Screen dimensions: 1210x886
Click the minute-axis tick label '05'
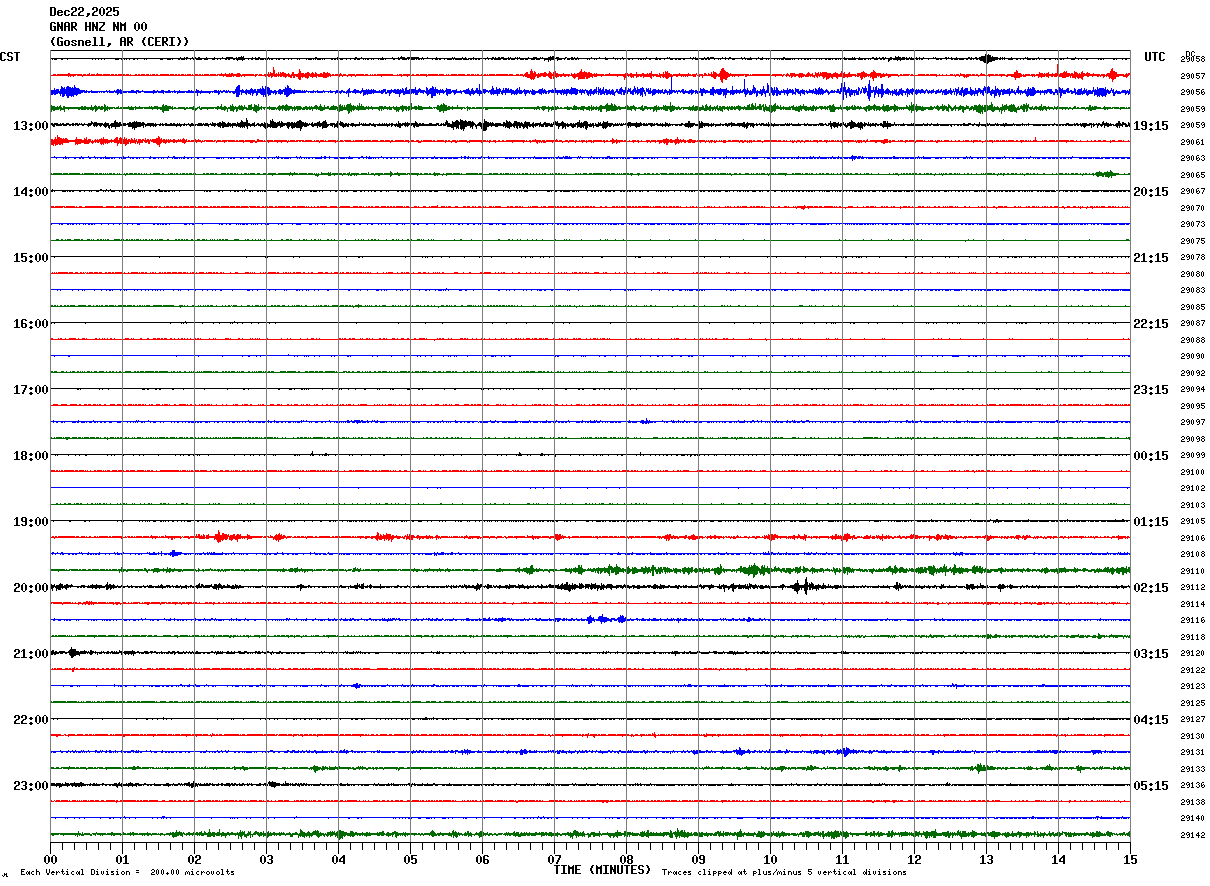[x=410, y=860]
